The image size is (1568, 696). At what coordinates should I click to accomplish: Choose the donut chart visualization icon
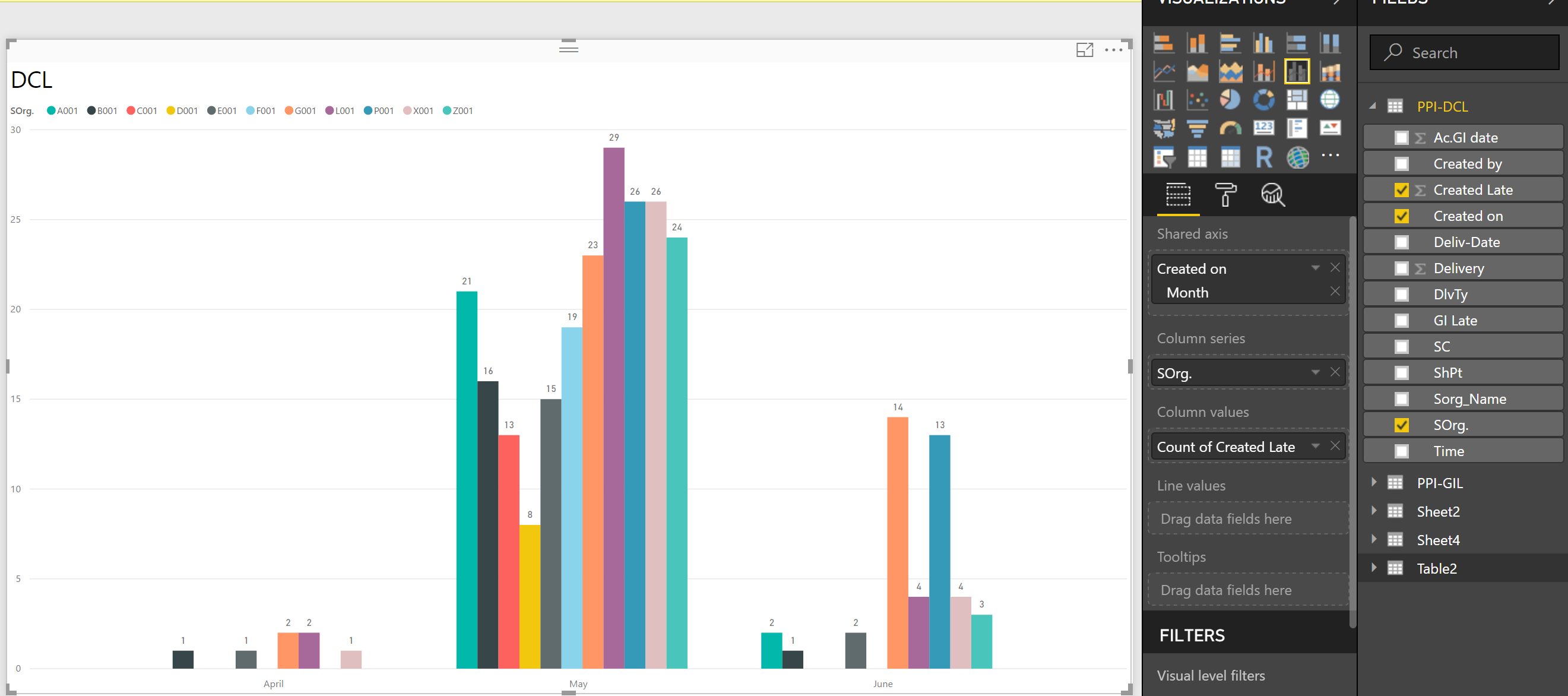(x=1263, y=100)
